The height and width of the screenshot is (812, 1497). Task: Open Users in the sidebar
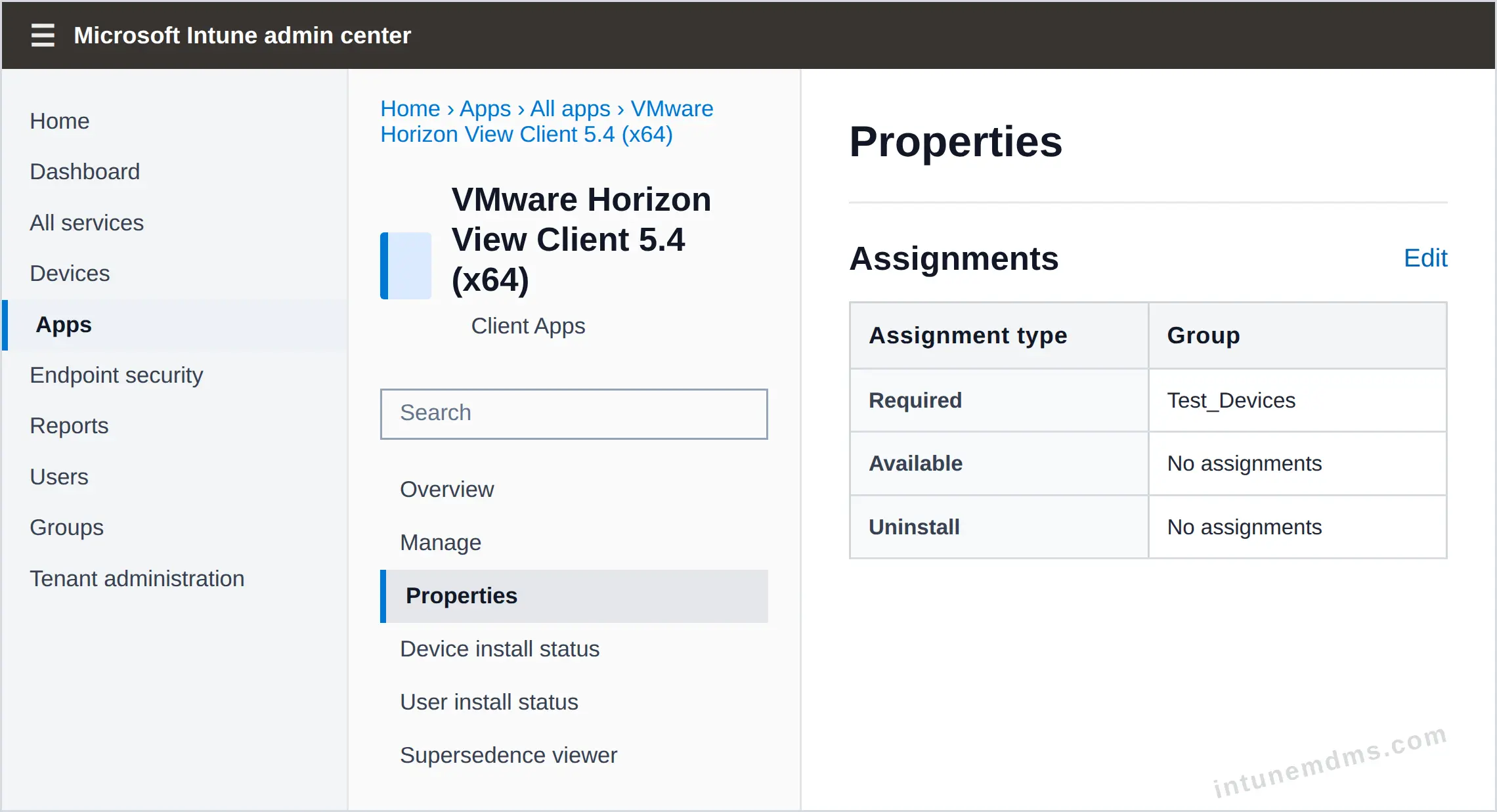[59, 477]
